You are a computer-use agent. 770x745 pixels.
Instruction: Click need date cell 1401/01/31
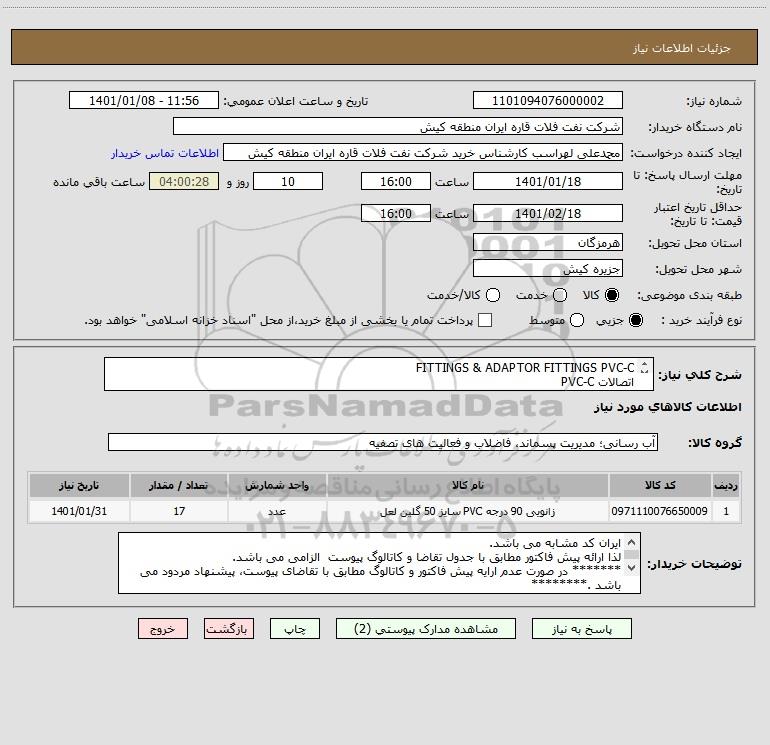point(79,511)
